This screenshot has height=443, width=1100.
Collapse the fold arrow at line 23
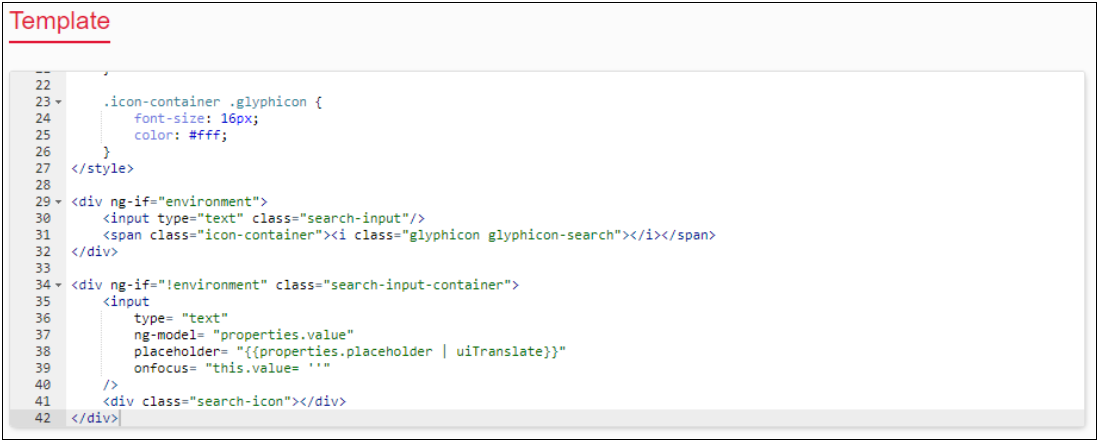pyautogui.click(x=58, y=103)
